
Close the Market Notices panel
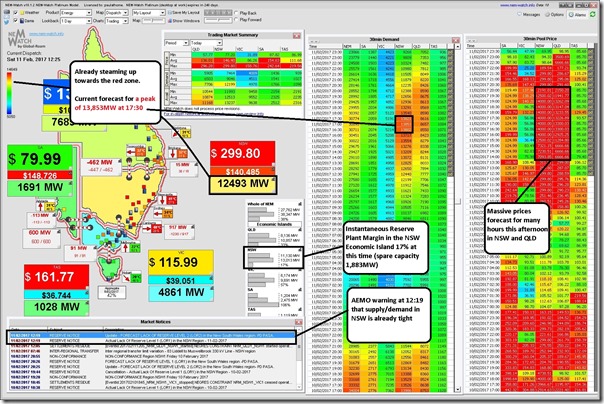(298, 322)
